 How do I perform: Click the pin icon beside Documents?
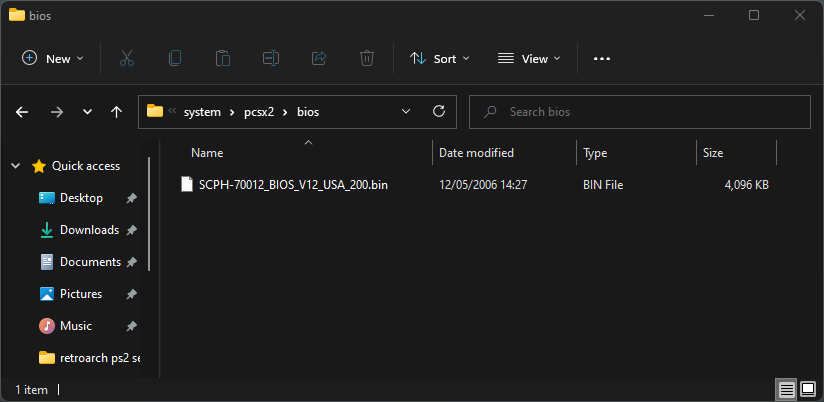coord(131,262)
